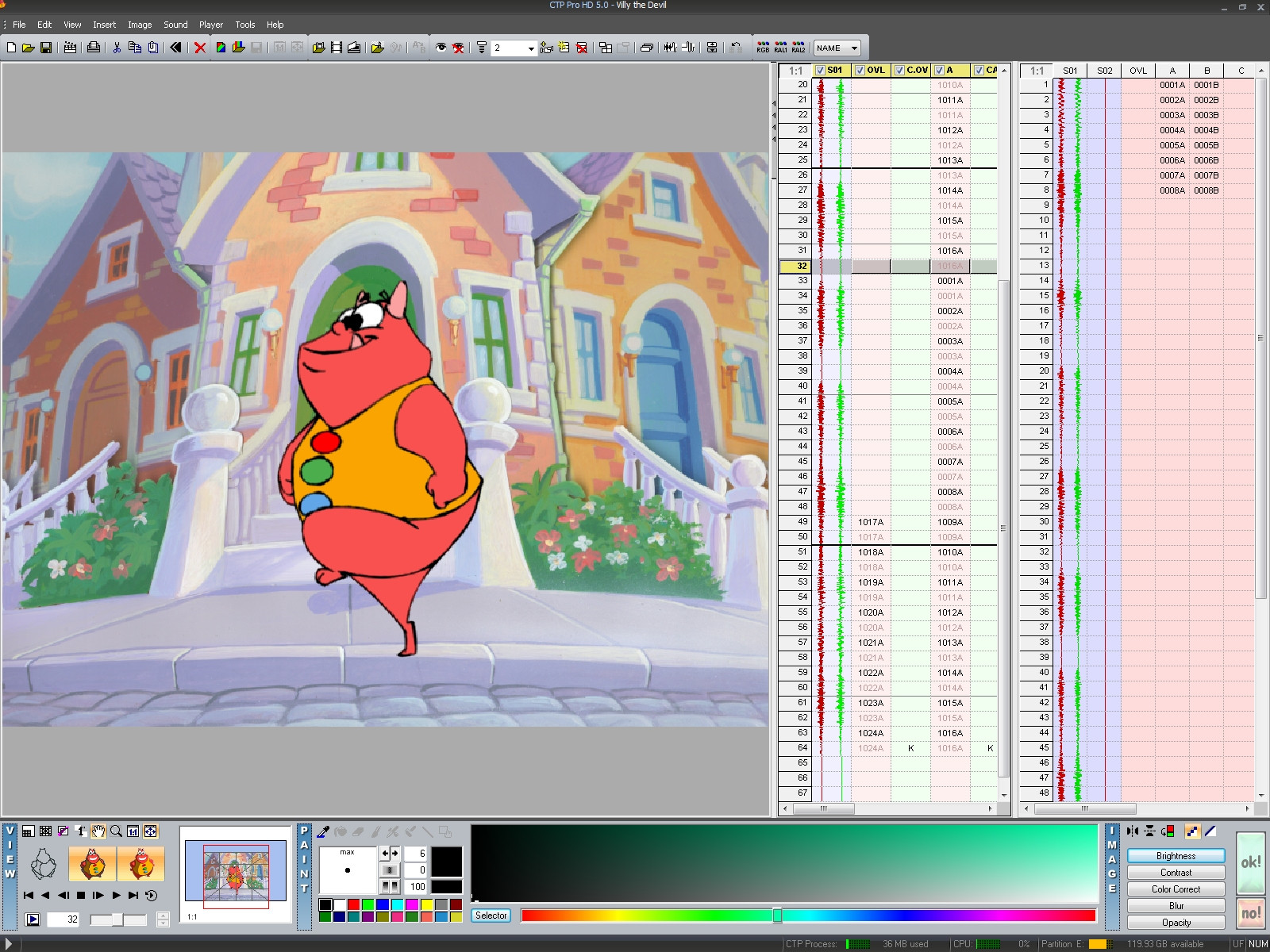This screenshot has width=1270, height=952.
Task: Toggle the CA column checkbox
Action: pos(979,70)
